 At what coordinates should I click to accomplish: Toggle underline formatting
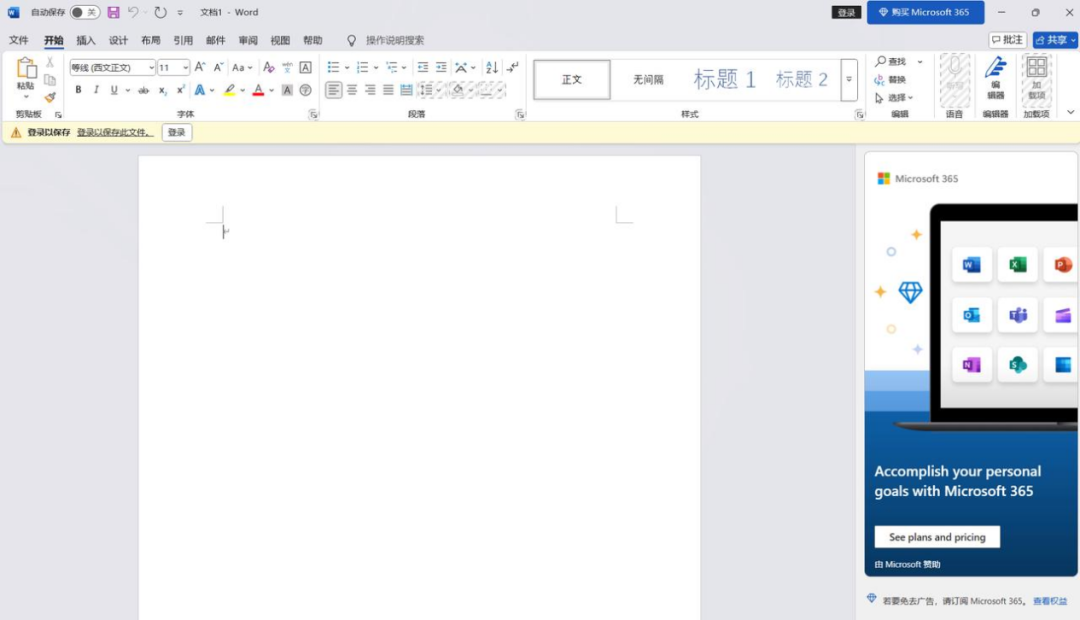[114, 90]
